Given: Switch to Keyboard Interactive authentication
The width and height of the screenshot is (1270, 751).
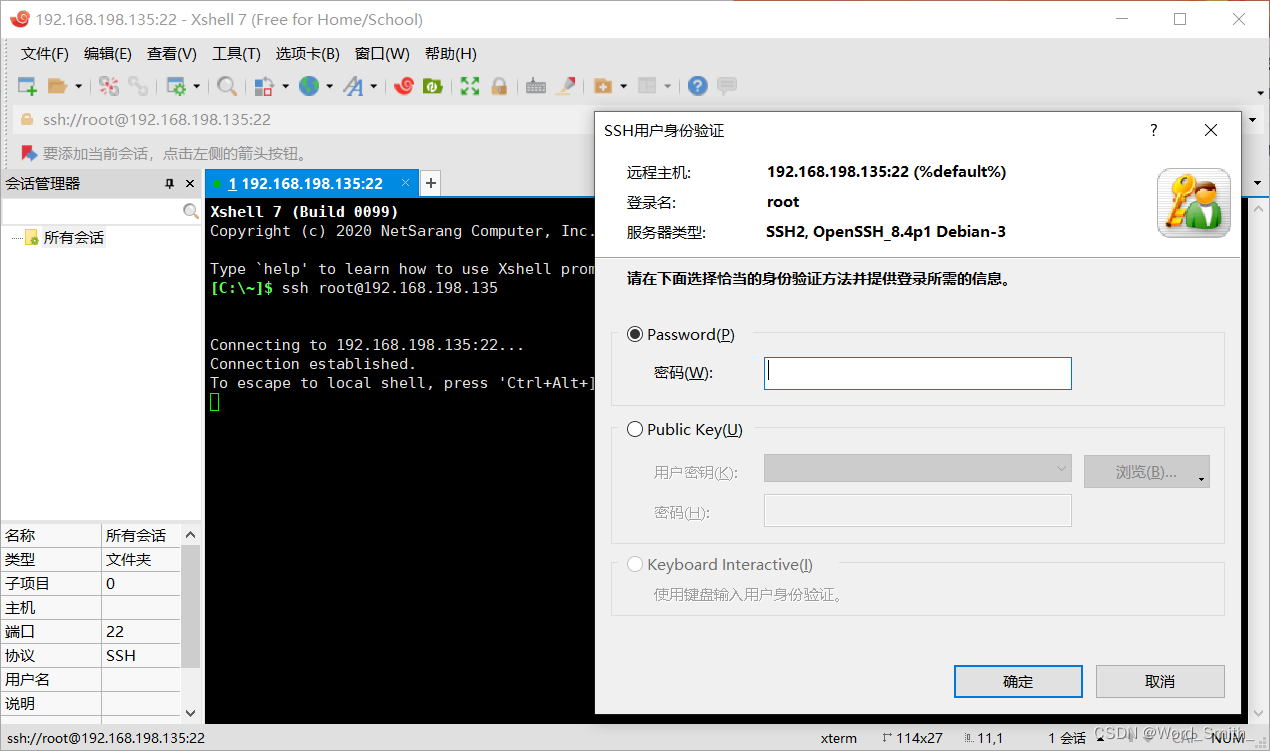Looking at the screenshot, I should (636, 564).
